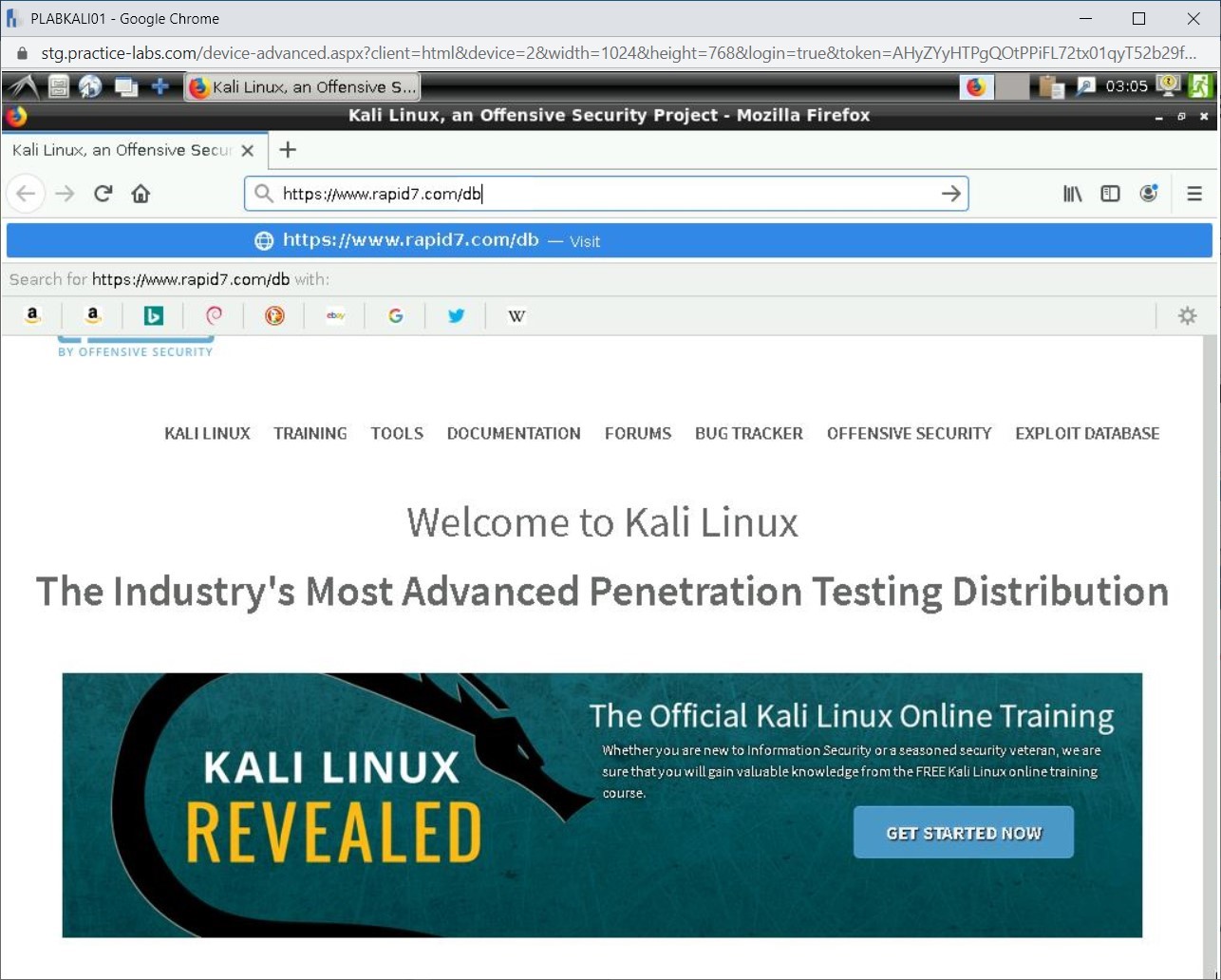Toggle the Firefox sidebar
This screenshot has width=1221, height=980.
tap(1110, 194)
